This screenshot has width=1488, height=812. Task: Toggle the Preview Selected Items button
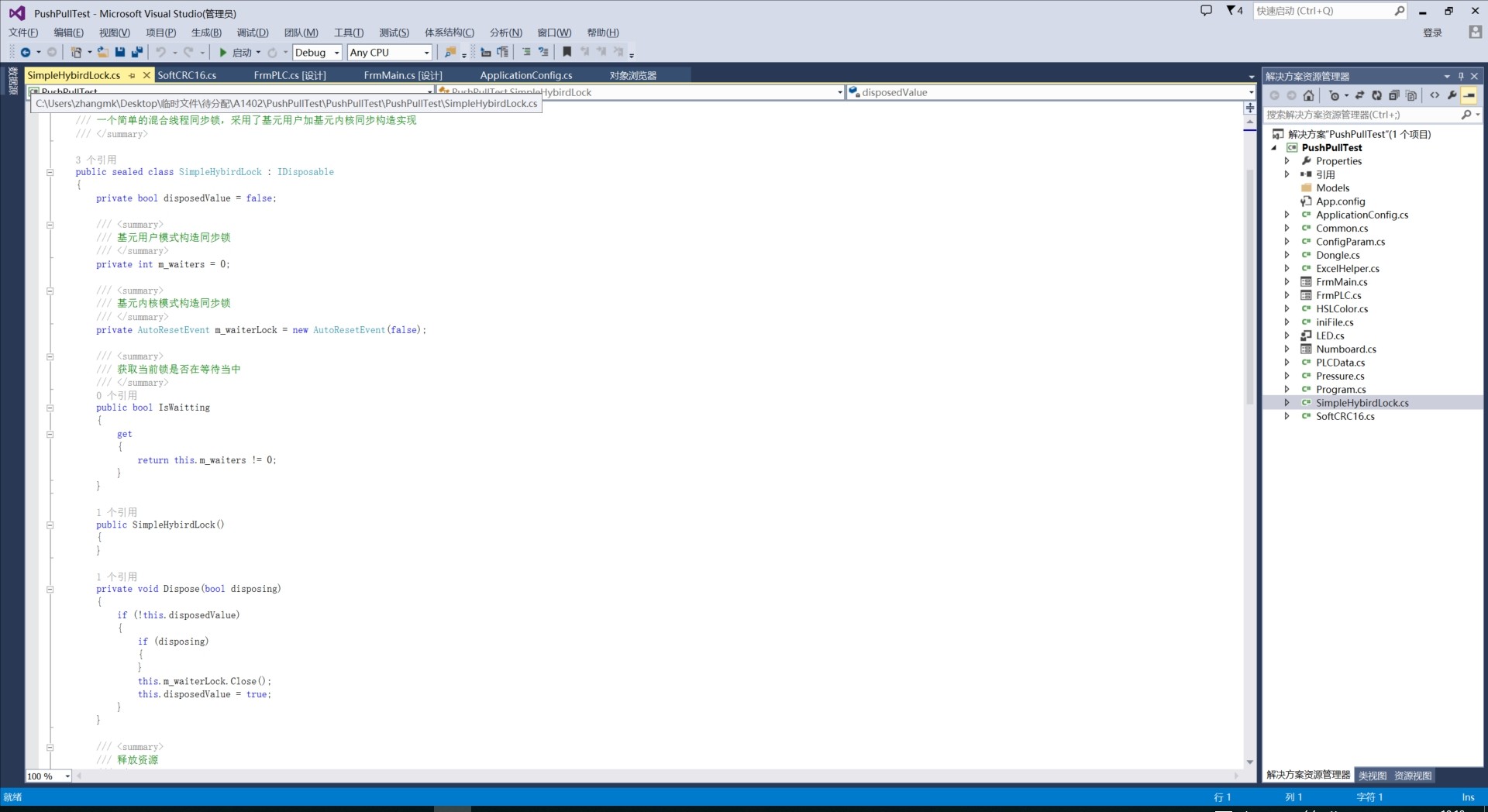(1469, 95)
